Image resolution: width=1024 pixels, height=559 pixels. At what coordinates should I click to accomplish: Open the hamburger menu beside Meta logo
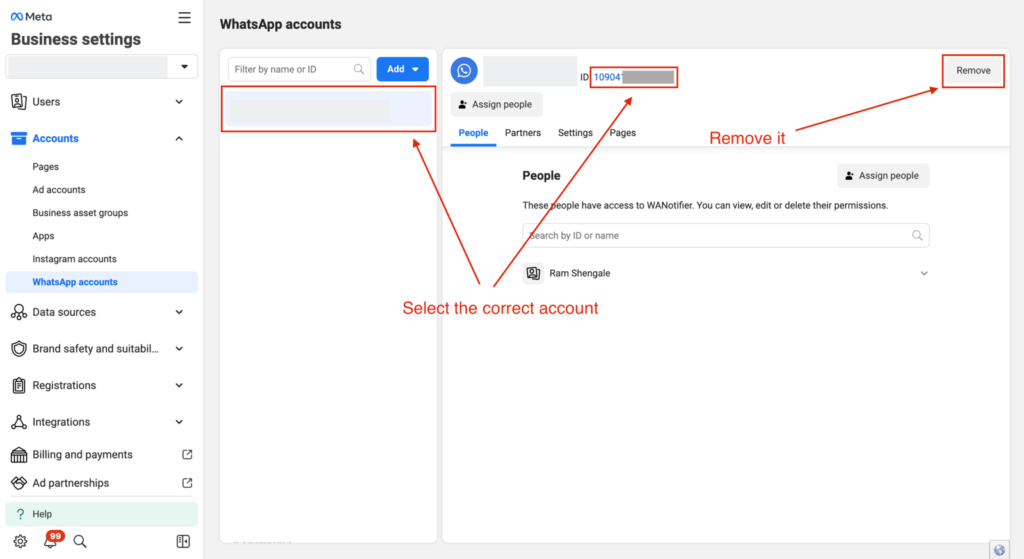click(184, 18)
